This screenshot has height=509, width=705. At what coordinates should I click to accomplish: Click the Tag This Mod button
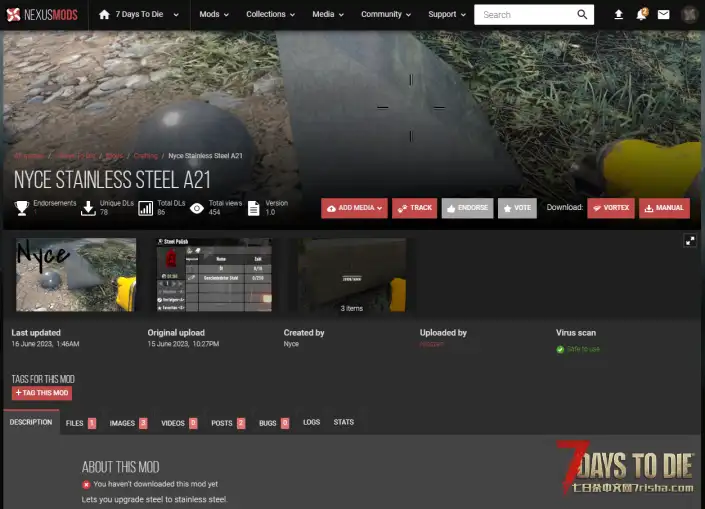point(42,393)
